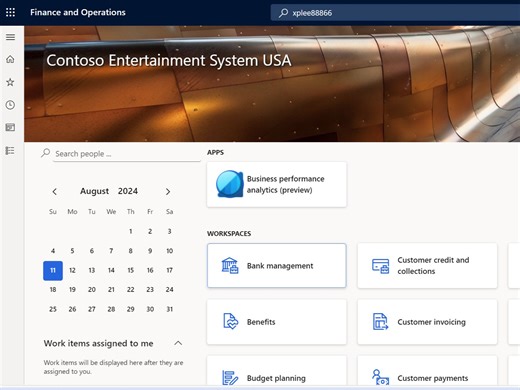Screen dimensions: 520x390
Task: Select August 3 in calendar
Action: pos(170,231)
